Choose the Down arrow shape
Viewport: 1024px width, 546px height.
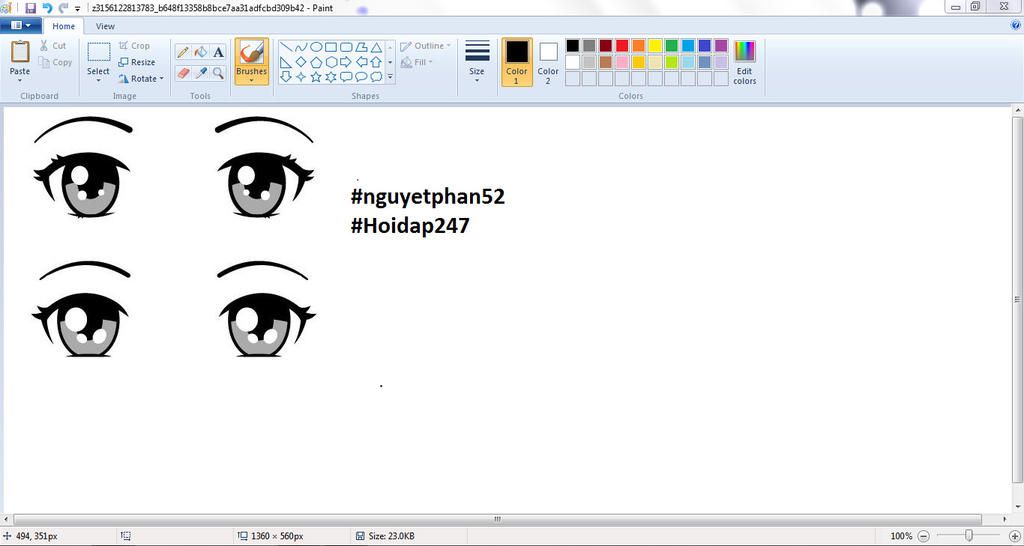[286, 76]
